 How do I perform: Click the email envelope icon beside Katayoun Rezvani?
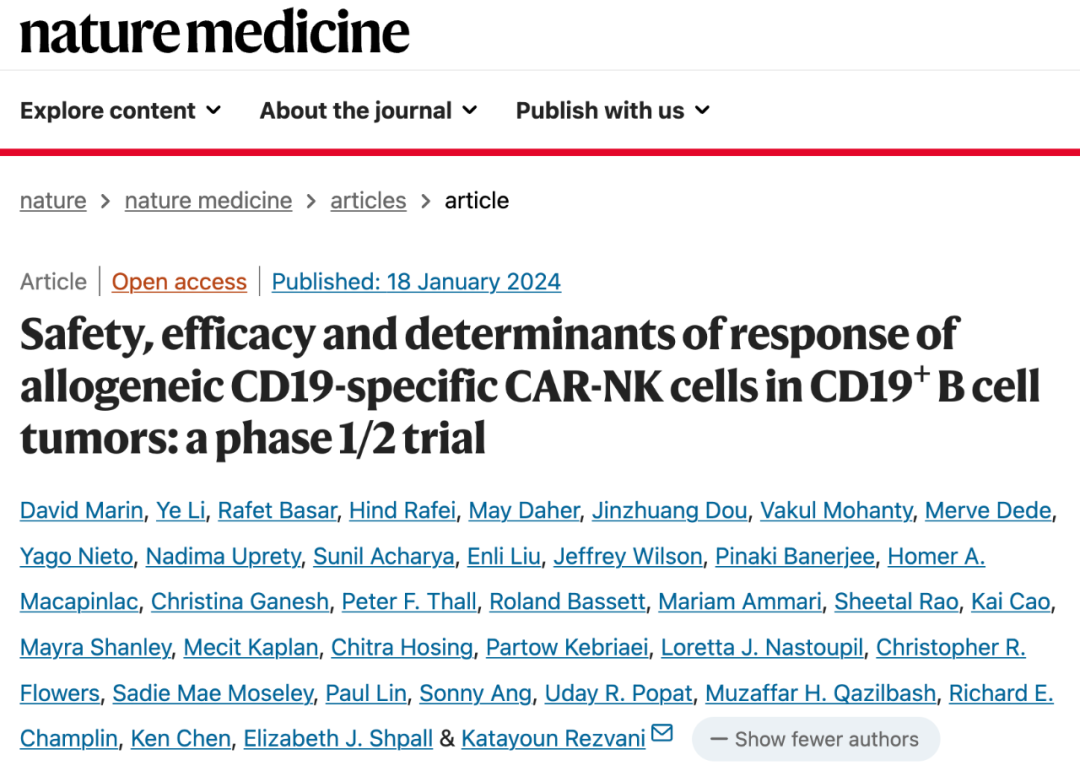(662, 735)
